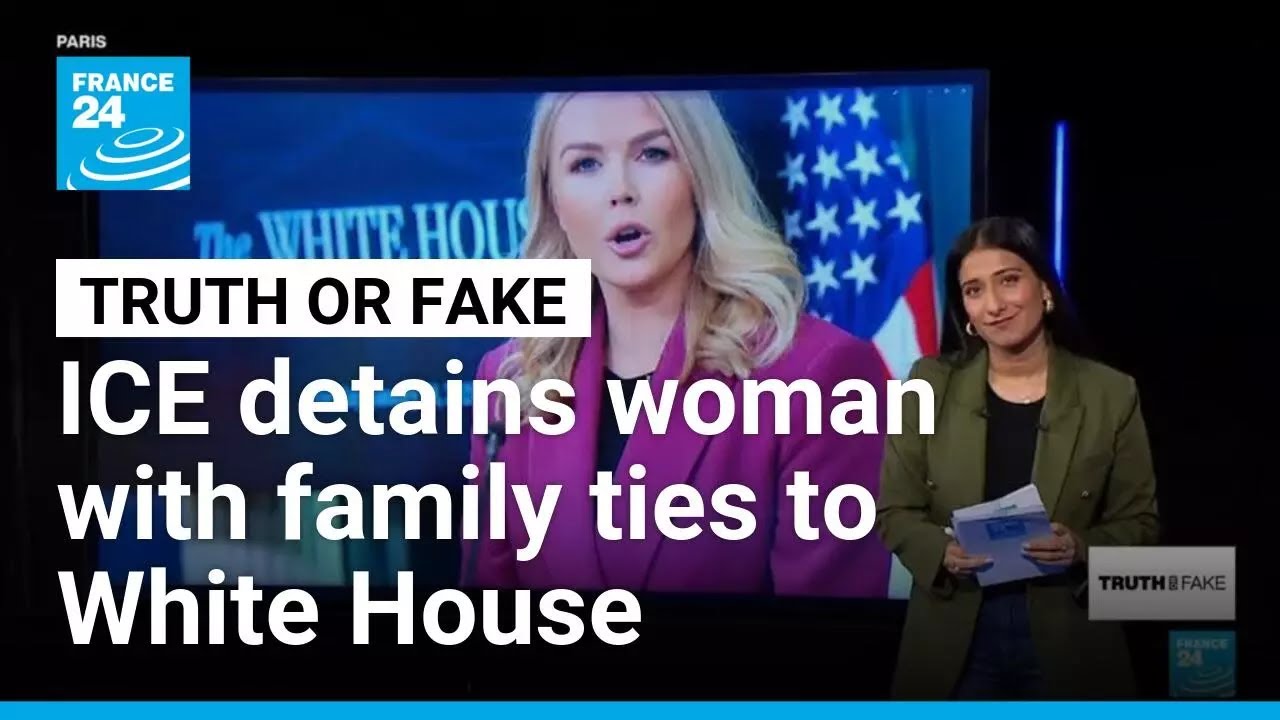Screen dimensions: 1280x720
Task: Click the blue progress bar at bottom
Action: (x=640, y=710)
